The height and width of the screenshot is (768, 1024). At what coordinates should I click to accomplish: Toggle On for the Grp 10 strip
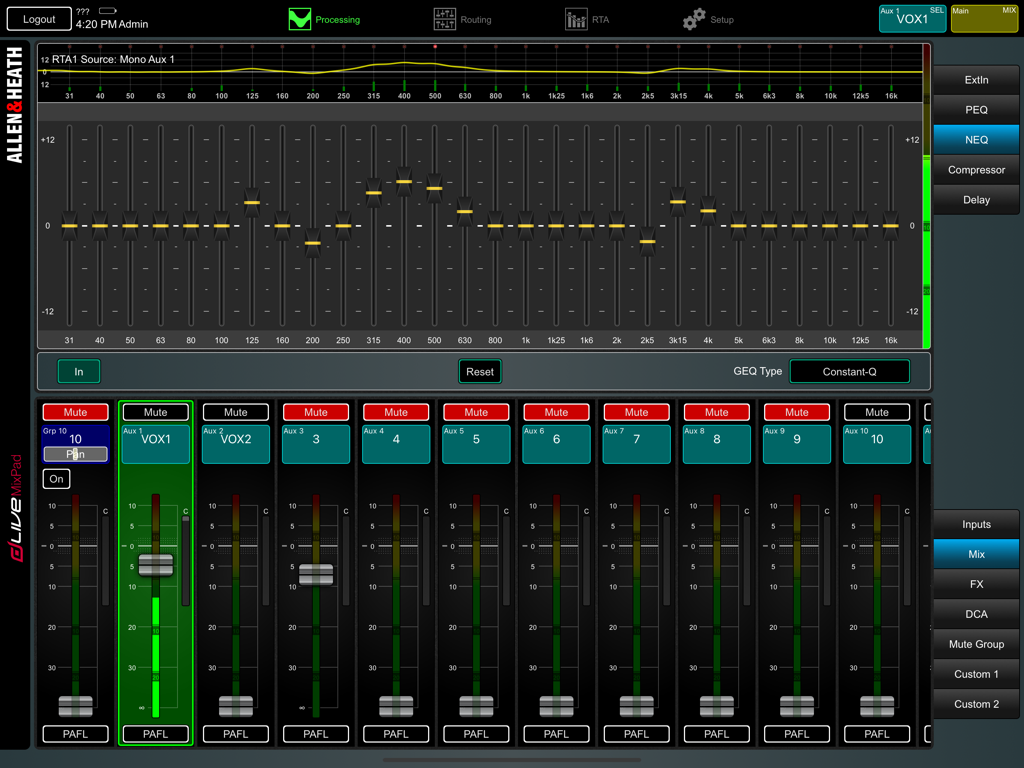coord(56,479)
